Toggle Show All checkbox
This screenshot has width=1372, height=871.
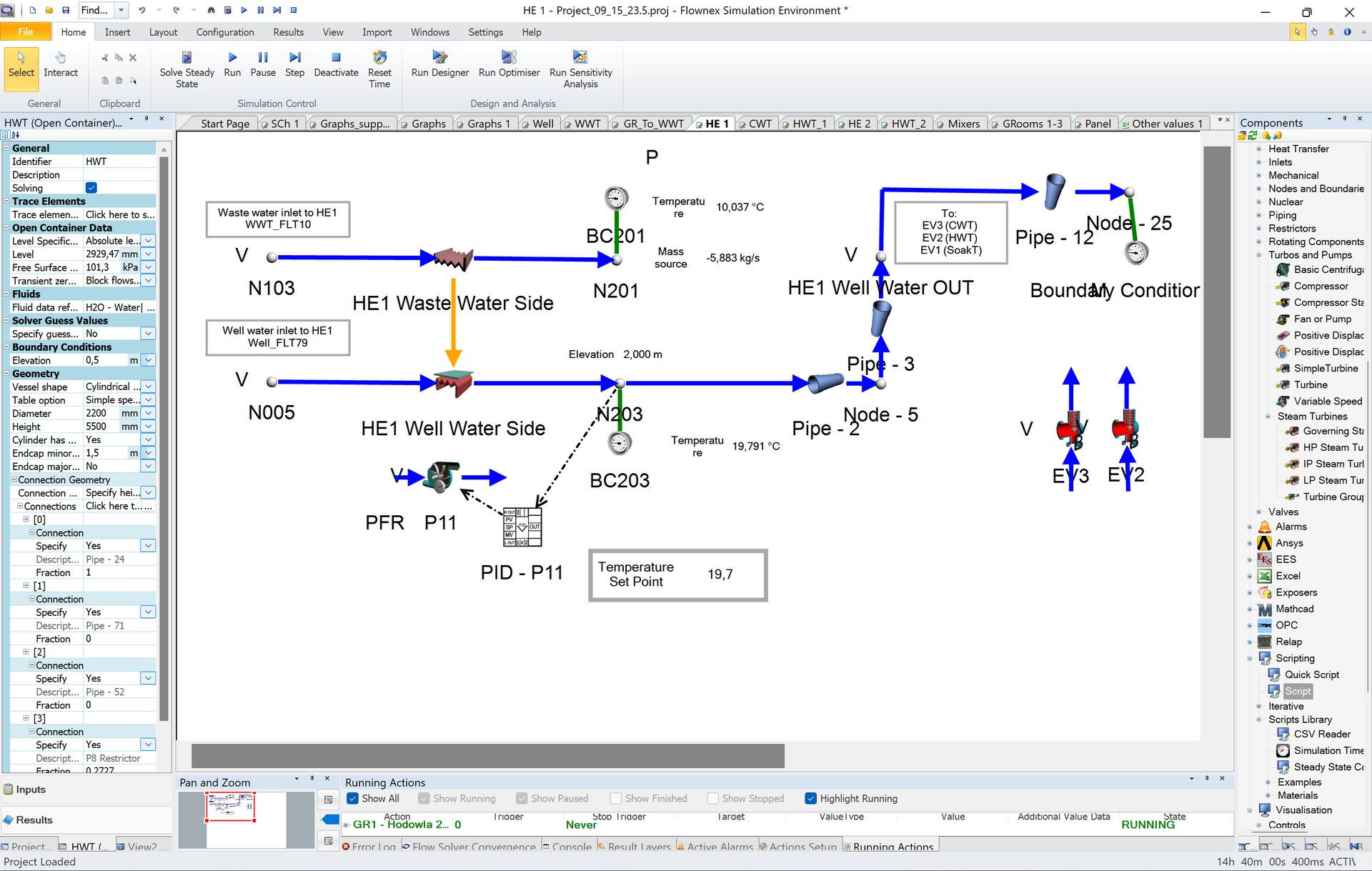352,798
